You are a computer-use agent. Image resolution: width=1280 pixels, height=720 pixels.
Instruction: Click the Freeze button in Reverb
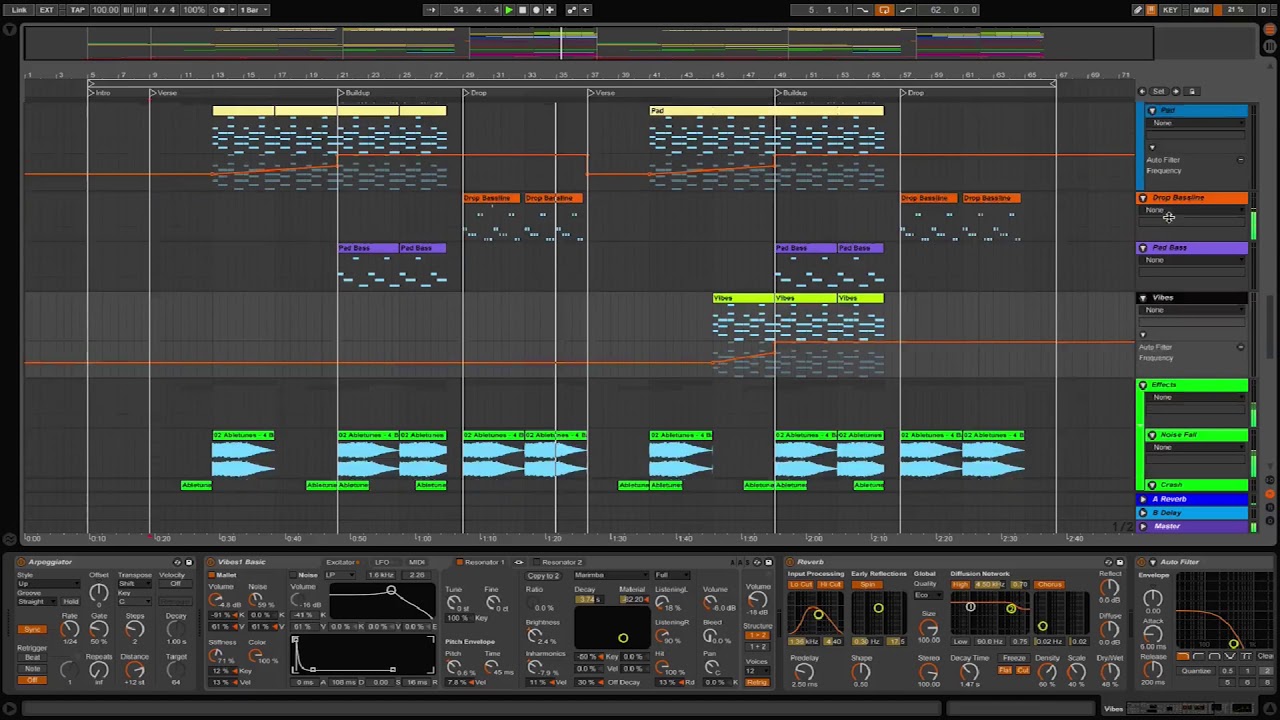[1014, 658]
